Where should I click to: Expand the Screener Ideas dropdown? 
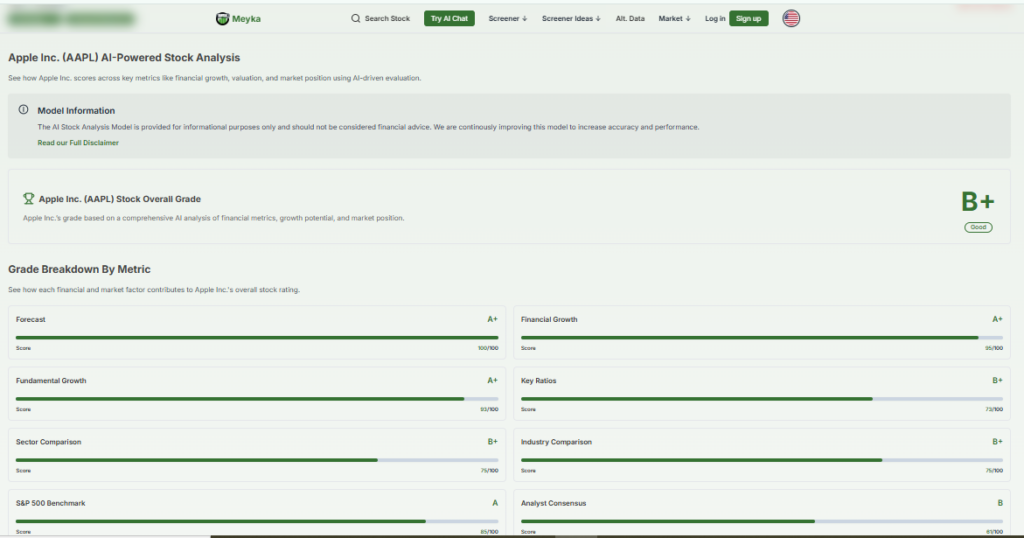(571, 18)
